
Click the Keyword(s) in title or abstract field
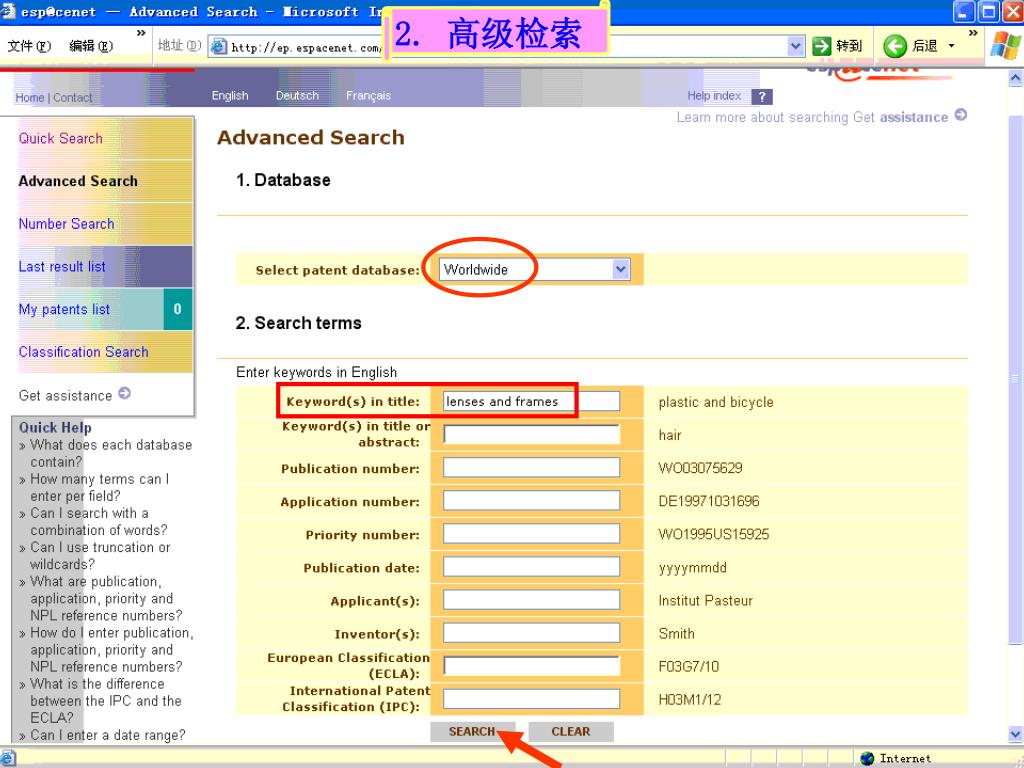pos(532,434)
